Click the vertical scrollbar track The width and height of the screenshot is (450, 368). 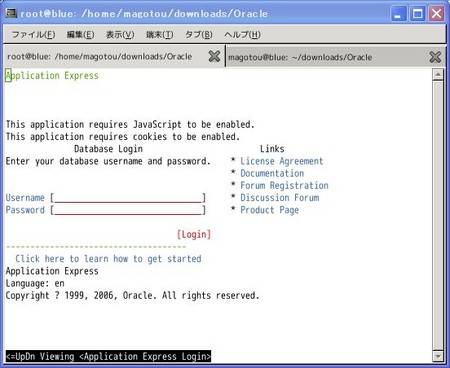click(438, 215)
